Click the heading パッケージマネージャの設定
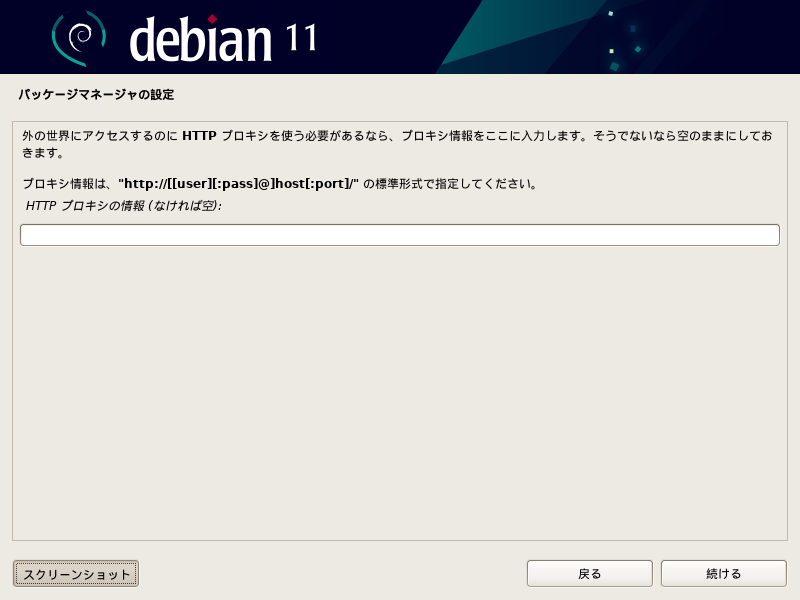Screen dimensions: 800x600 (x=96, y=94)
